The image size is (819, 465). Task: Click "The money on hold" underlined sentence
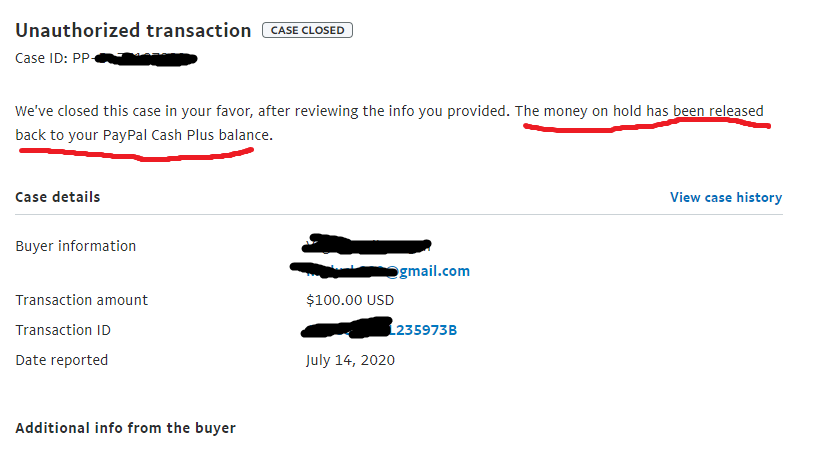point(640,110)
